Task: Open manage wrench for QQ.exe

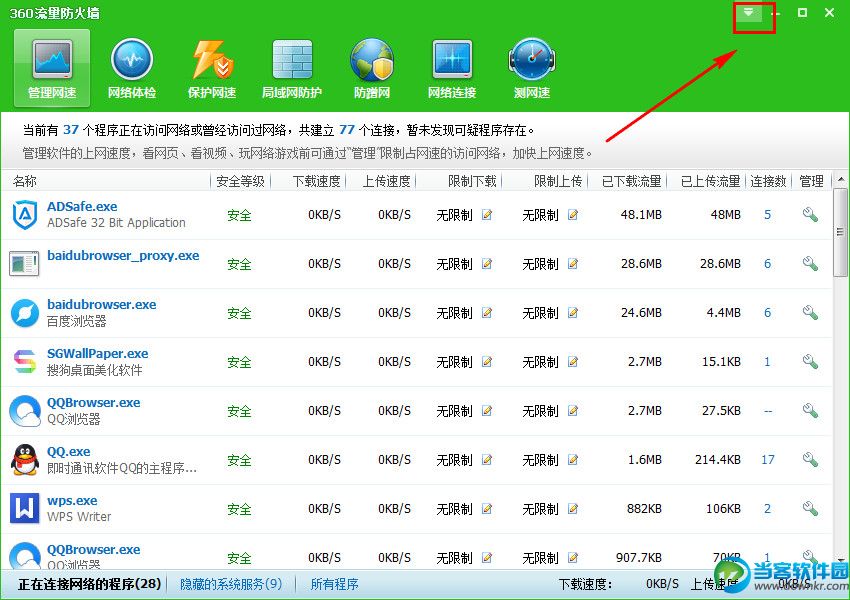Action: (x=810, y=460)
